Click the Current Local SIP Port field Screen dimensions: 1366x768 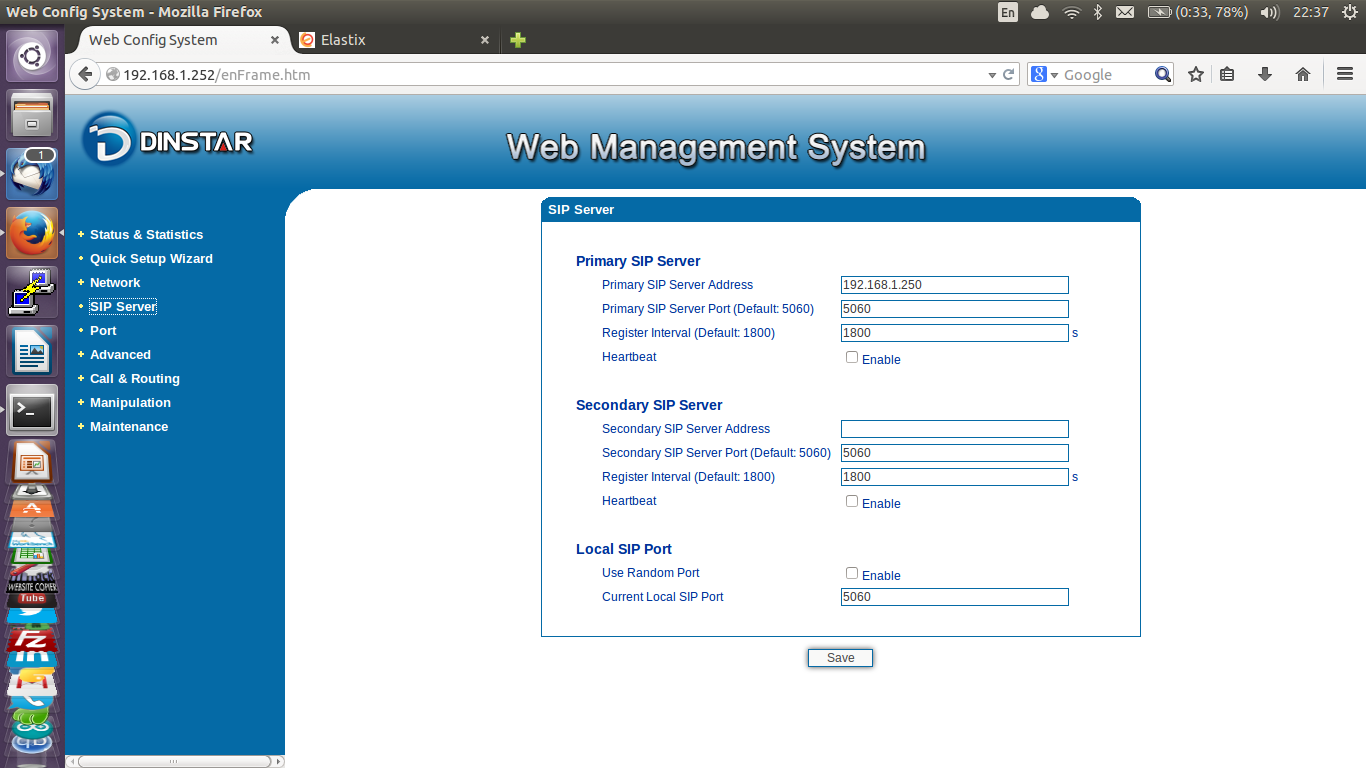(955, 597)
